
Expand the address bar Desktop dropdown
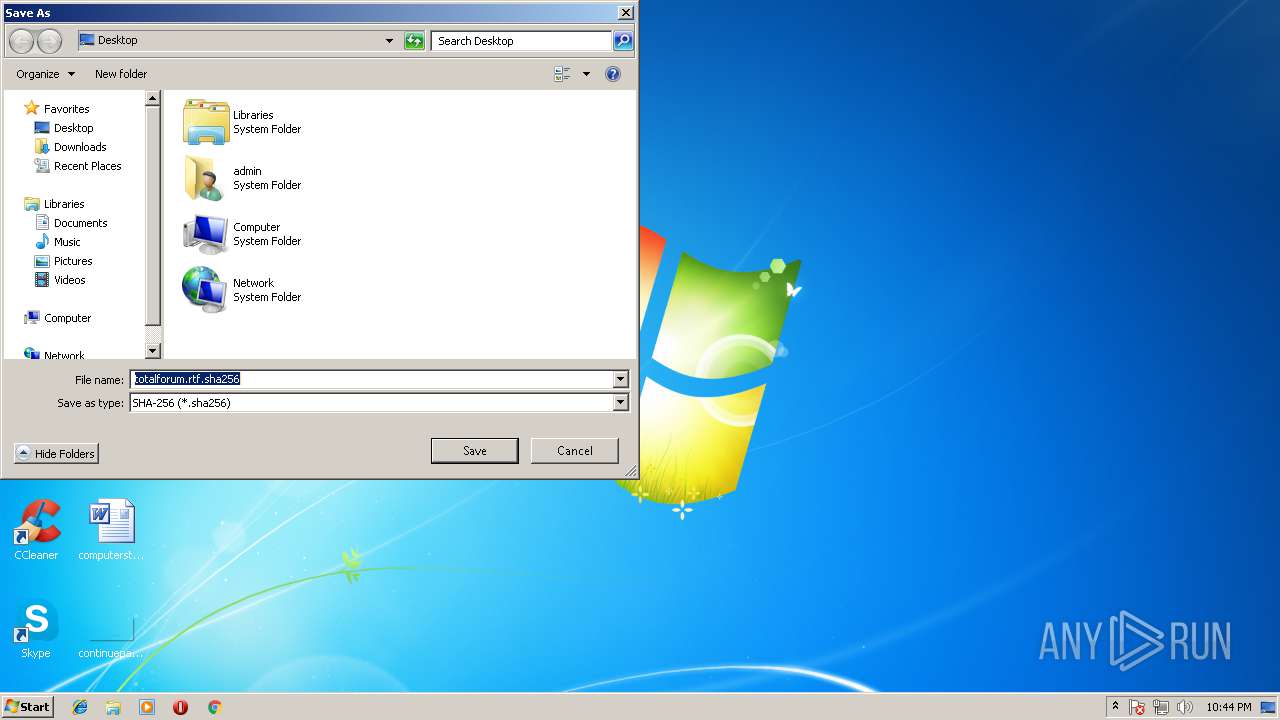389,41
